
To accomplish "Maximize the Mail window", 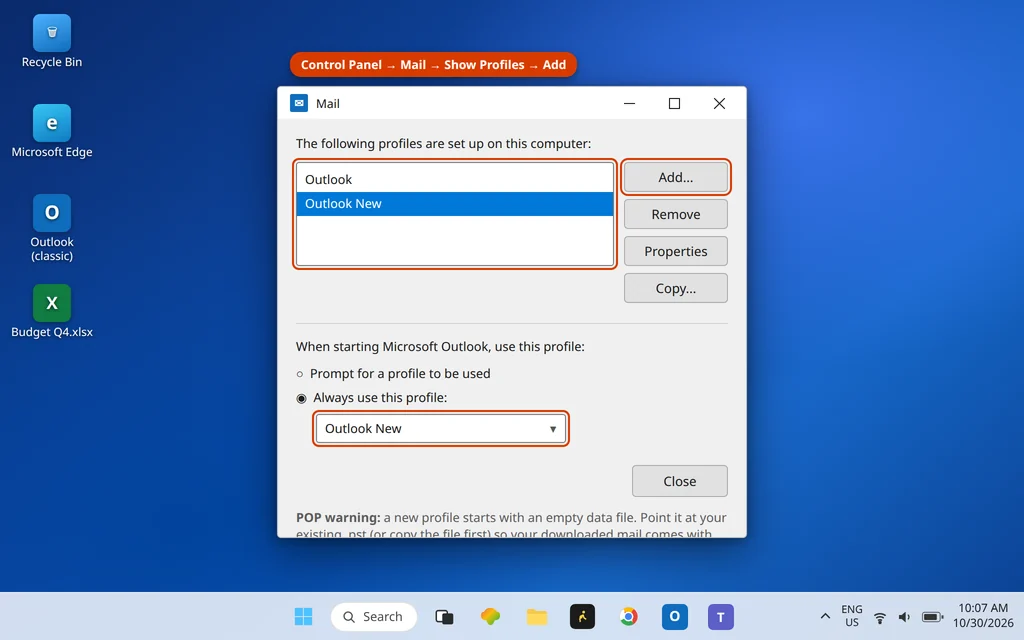I will [674, 103].
